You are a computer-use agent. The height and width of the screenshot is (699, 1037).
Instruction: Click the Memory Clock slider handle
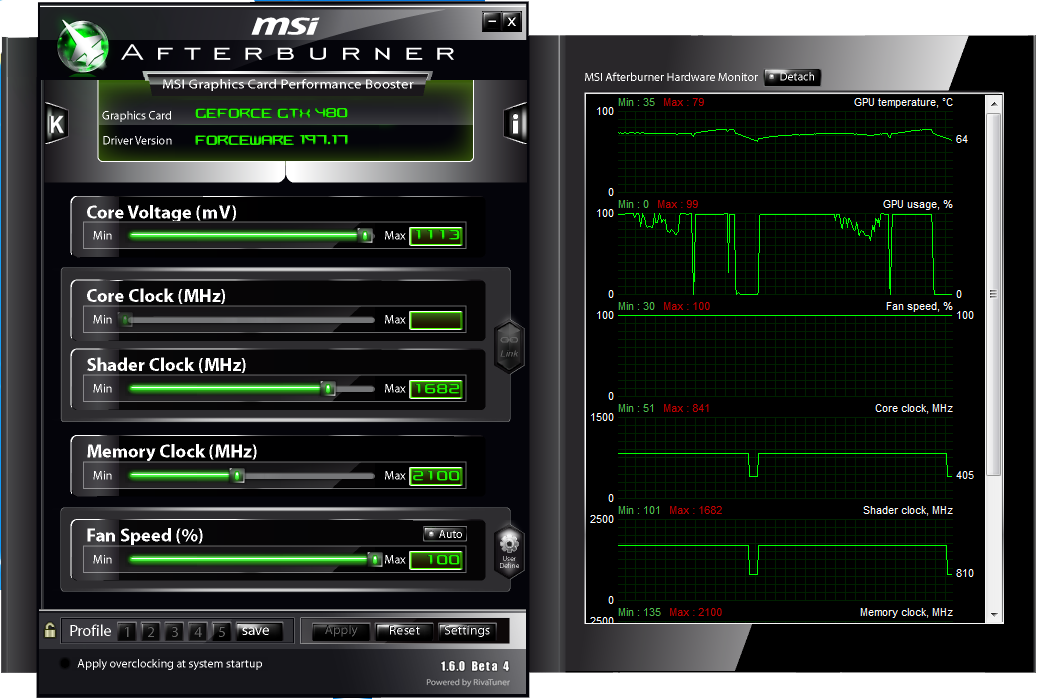pyautogui.click(x=237, y=476)
